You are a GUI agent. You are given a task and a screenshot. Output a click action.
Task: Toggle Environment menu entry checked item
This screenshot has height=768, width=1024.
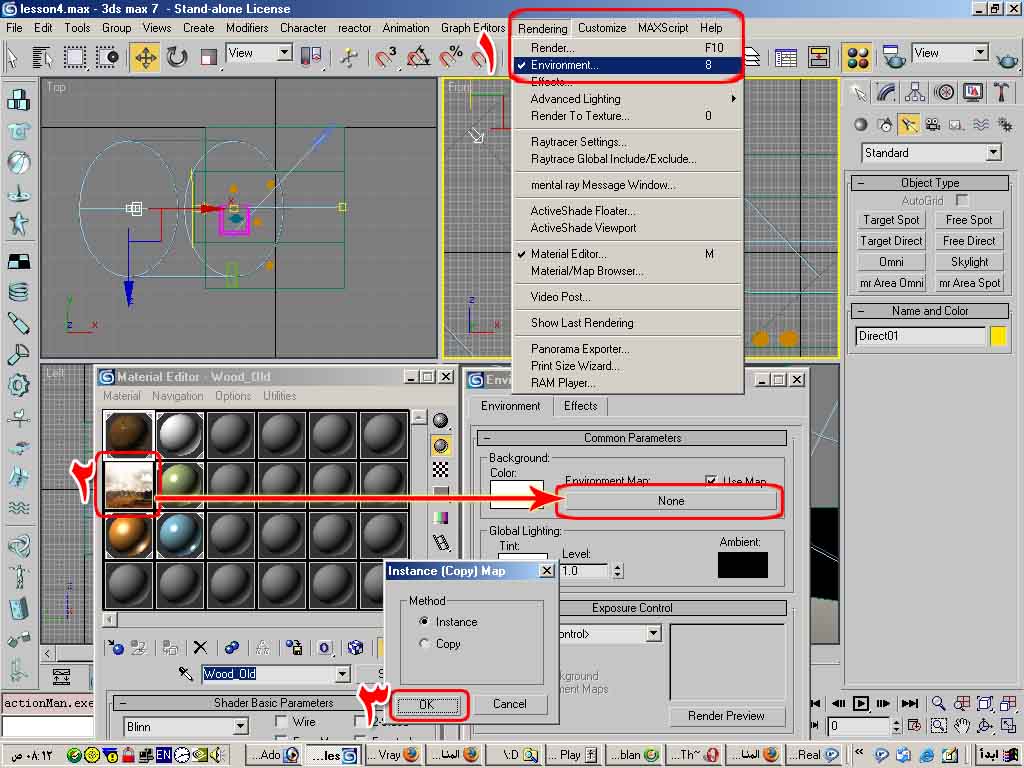click(x=626, y=65)
